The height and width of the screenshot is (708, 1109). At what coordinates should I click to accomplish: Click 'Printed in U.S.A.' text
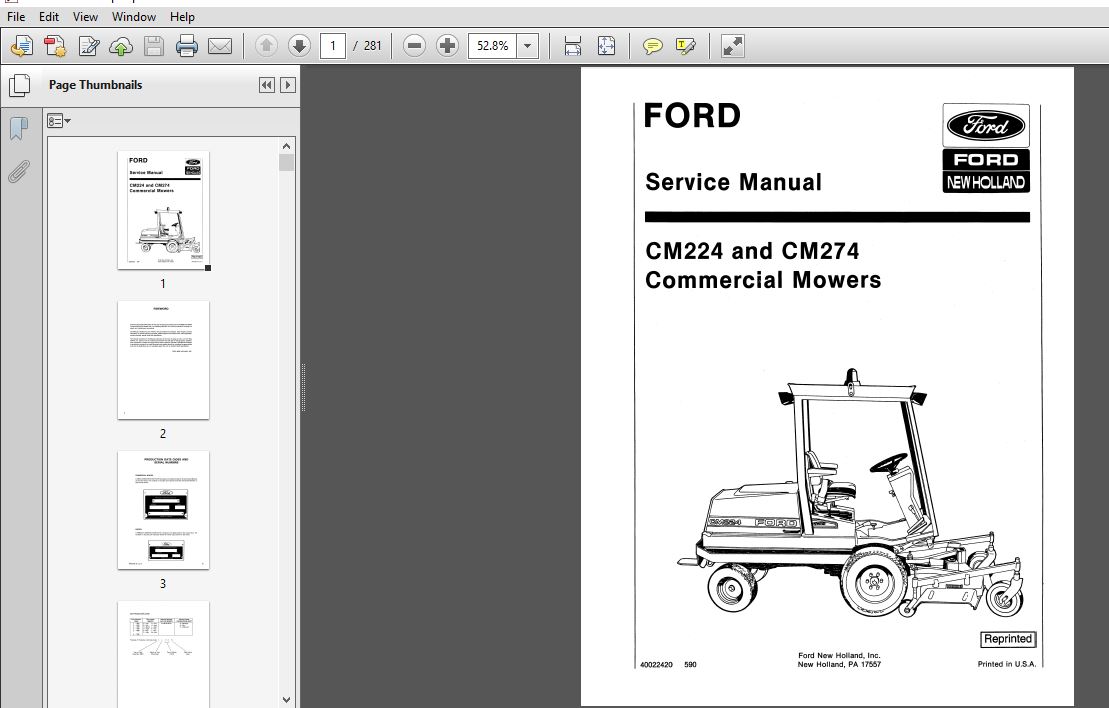coord(1006,664)
